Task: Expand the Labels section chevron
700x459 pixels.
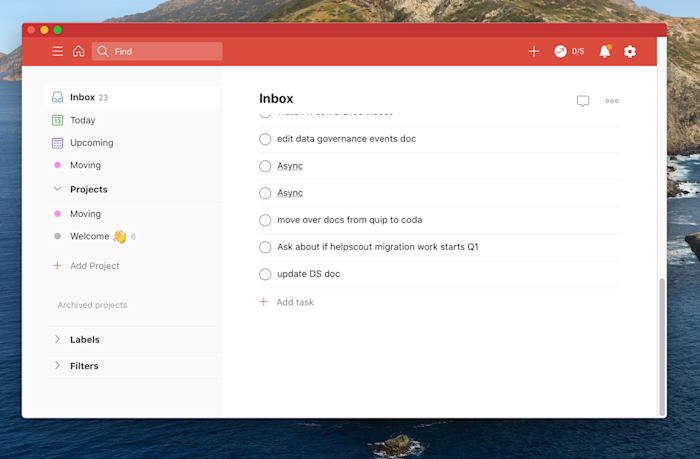Action: [57, 339]
